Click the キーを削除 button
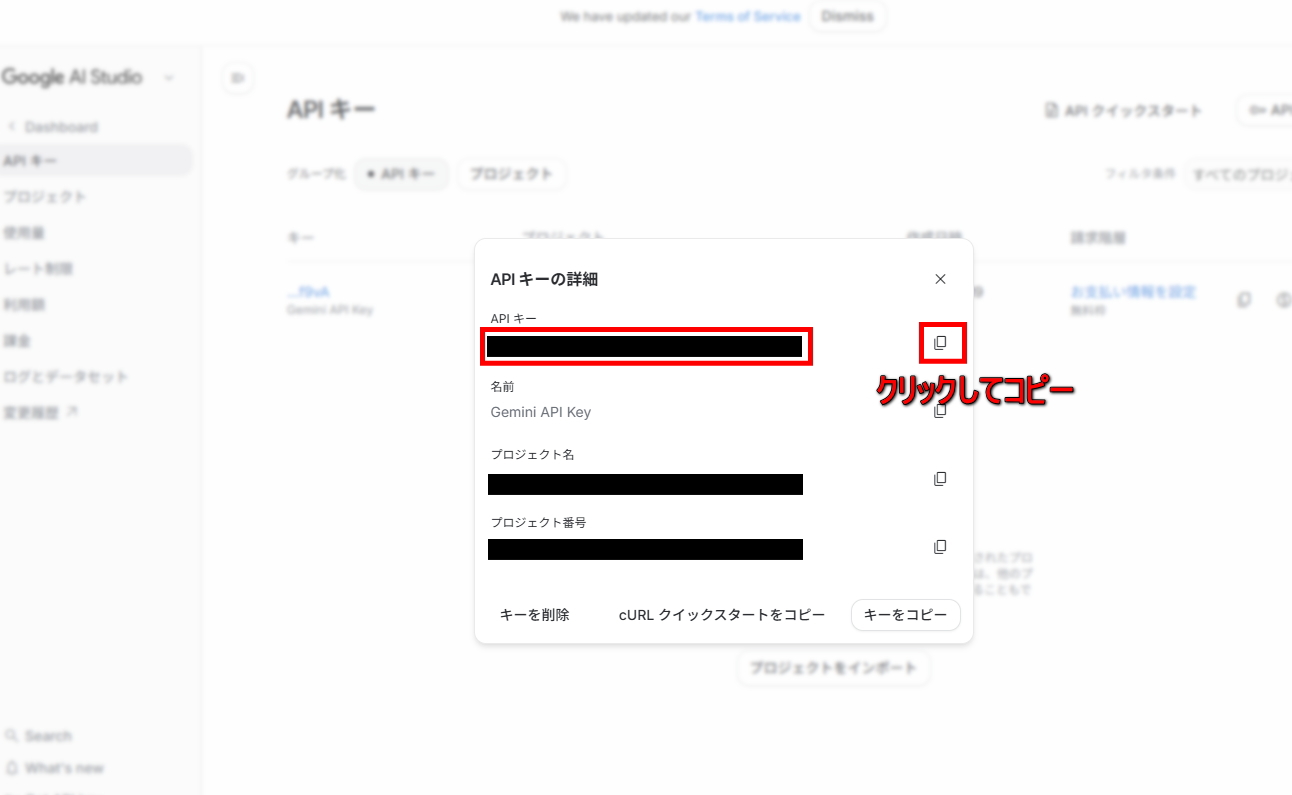The width and height of the screenshot is (1292, 795). [x=535, y=615]
